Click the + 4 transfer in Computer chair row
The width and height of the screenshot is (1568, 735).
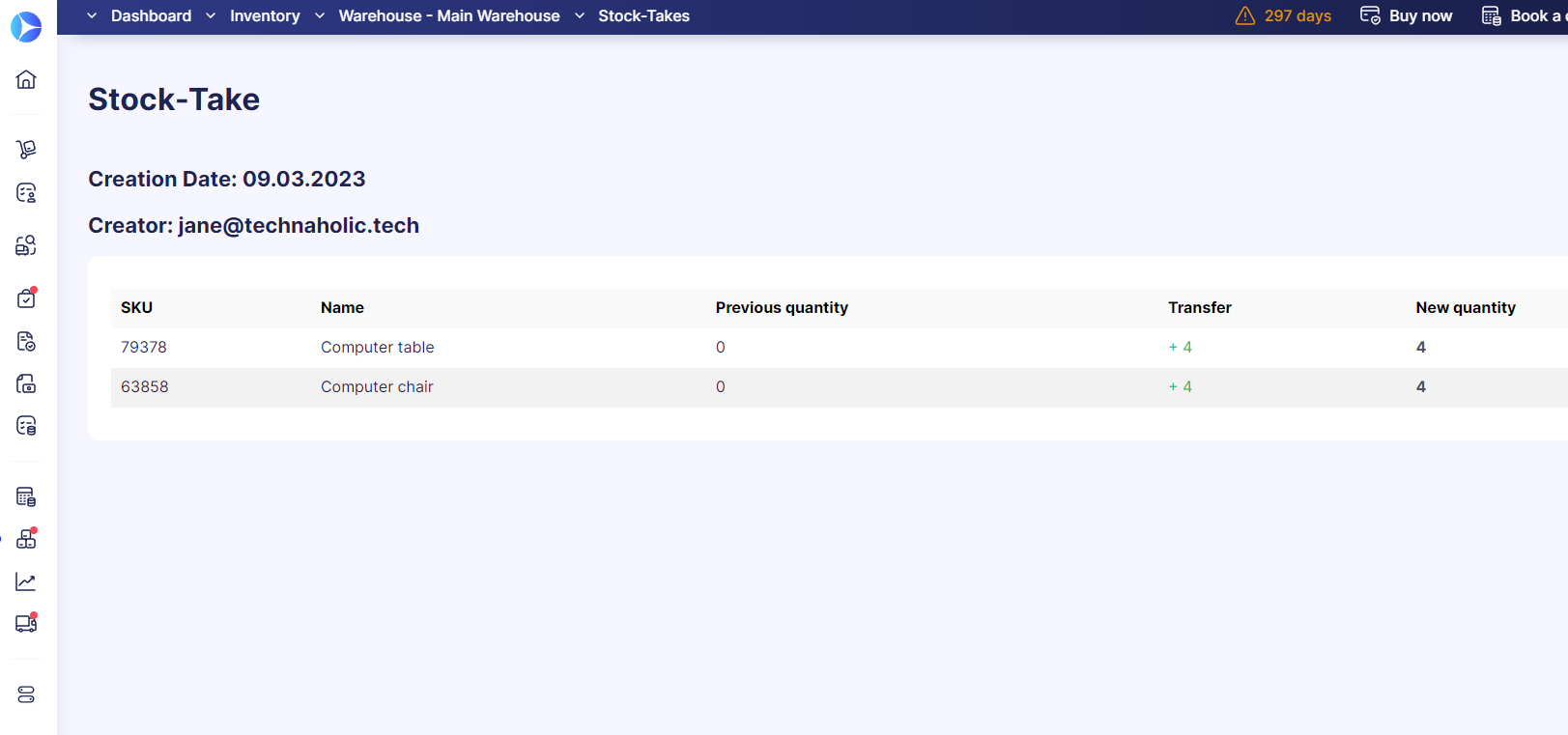(1181, 386)
